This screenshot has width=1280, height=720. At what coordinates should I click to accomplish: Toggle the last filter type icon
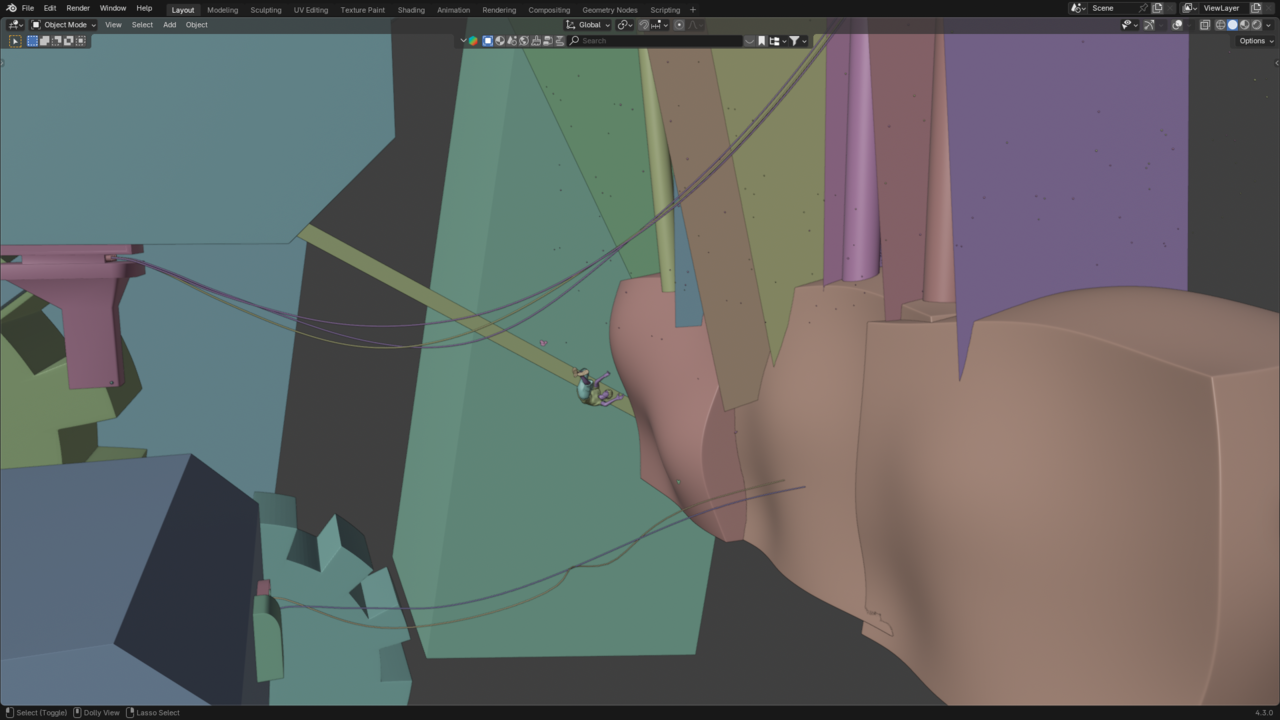(x=560, y=41)
